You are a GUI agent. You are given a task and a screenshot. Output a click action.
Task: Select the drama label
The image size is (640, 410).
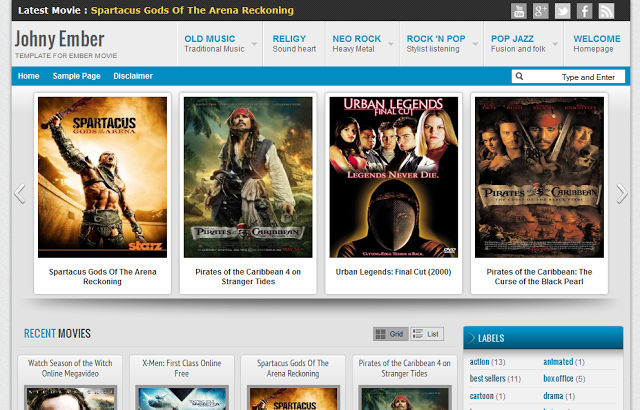(553, 396)
